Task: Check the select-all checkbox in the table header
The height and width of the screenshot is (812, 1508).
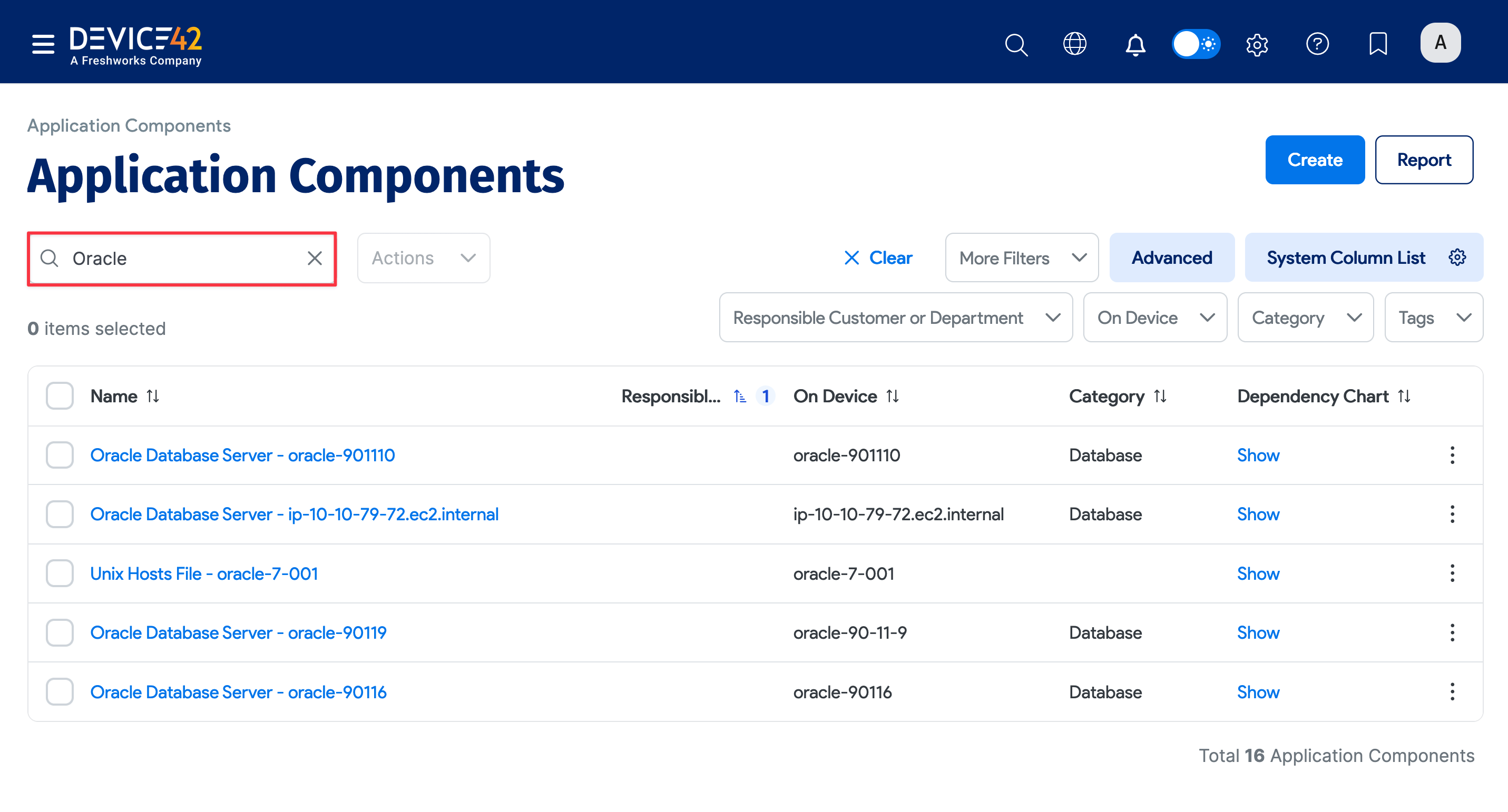Action: click(59, 396)
